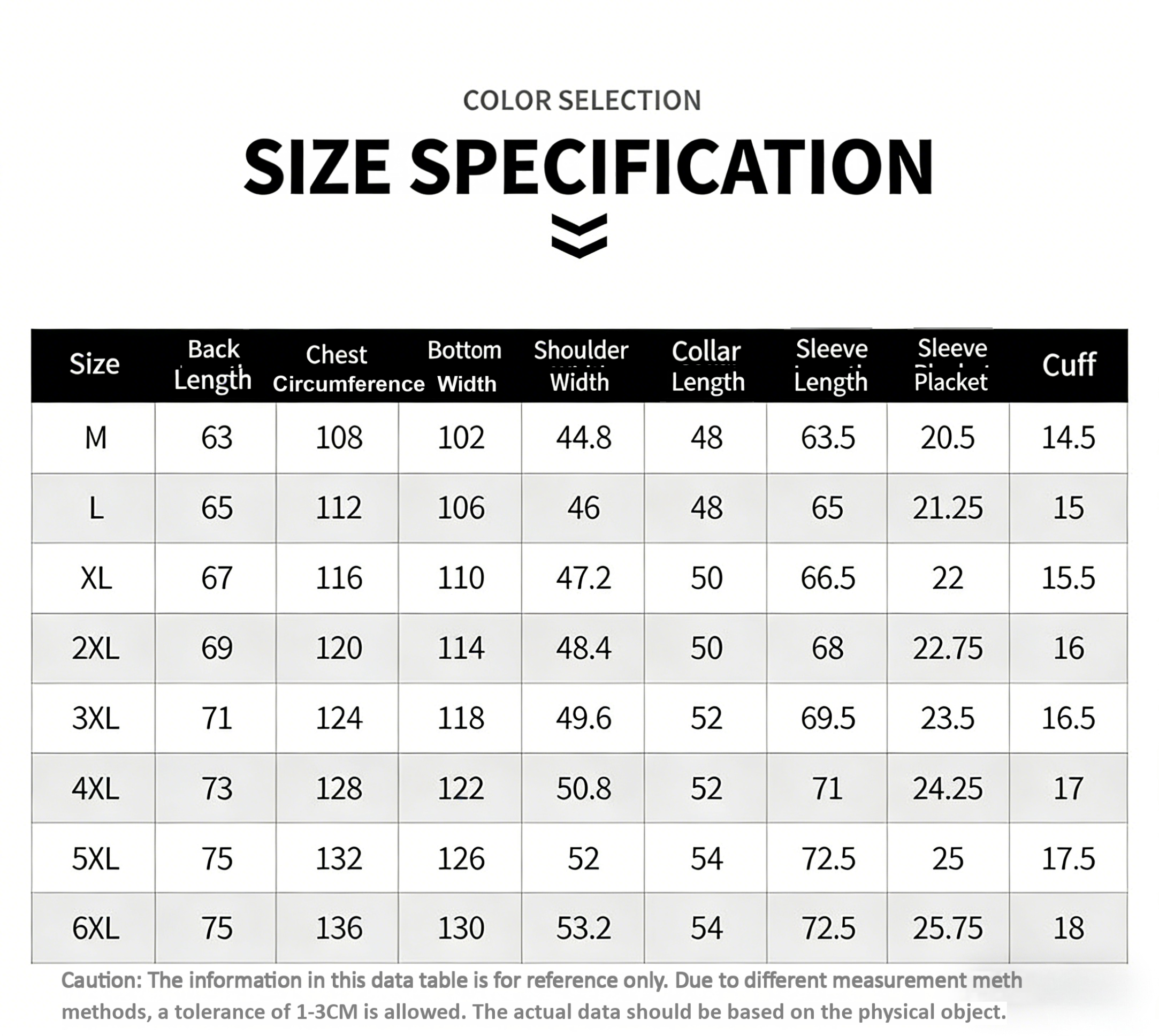Click the Bottom Width column header

coord(465,366)
